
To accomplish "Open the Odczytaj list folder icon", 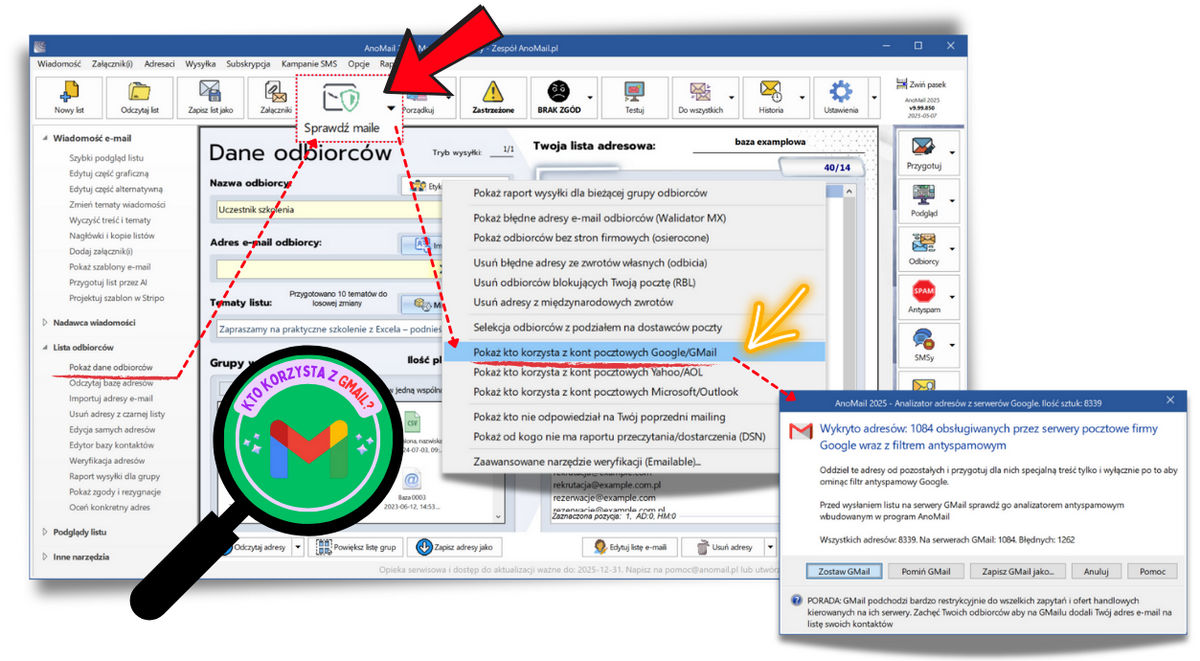I will (x=140, y=92).
